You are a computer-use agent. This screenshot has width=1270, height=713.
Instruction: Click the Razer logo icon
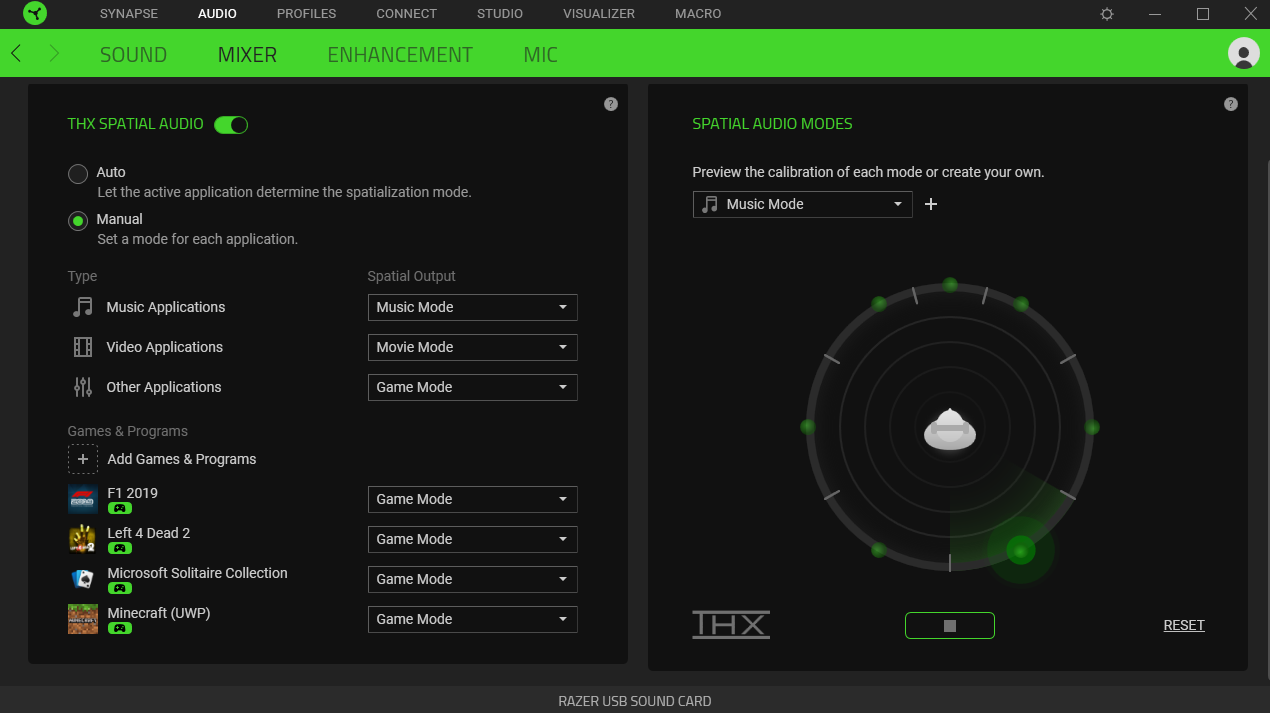coord(35,14)
